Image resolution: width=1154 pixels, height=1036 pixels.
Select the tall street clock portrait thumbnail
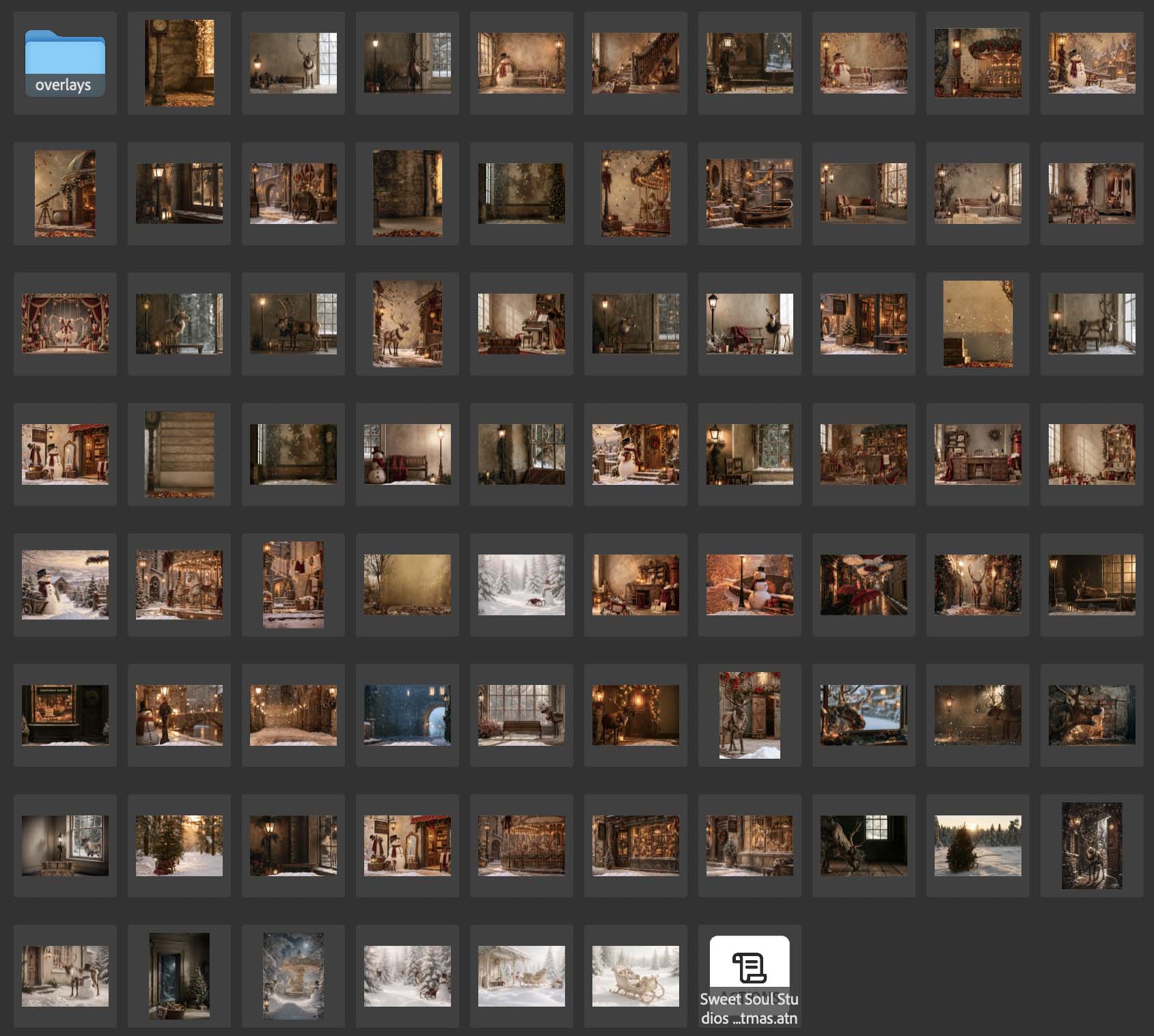(x=179, y=63)
